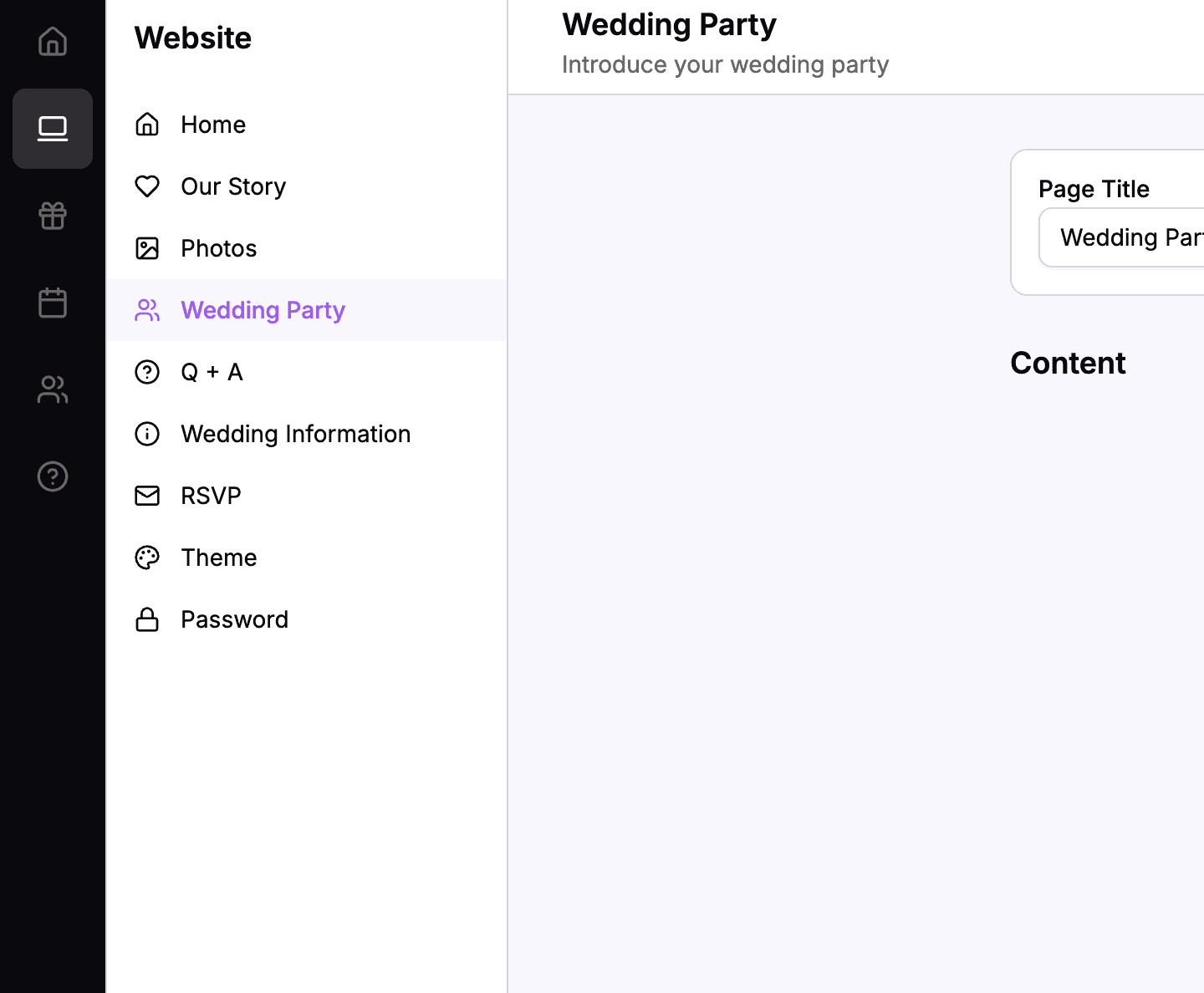Screen dimensions: 1204x993
Task: Select the home icon in the dark sidebar
Action: point(53,41)
